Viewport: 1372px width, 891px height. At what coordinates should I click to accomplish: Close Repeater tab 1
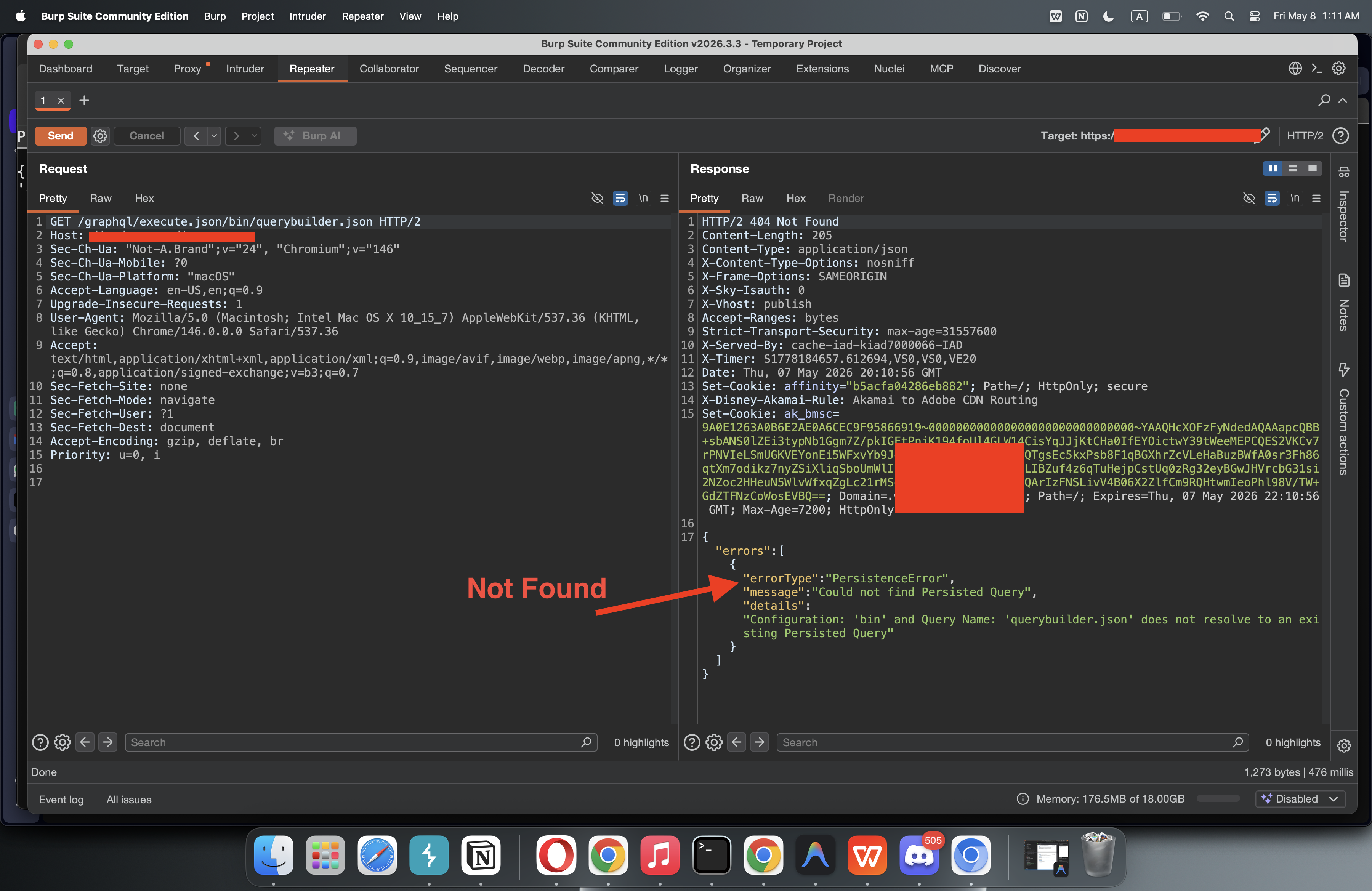pyautogui.click(x=61, y=100)
